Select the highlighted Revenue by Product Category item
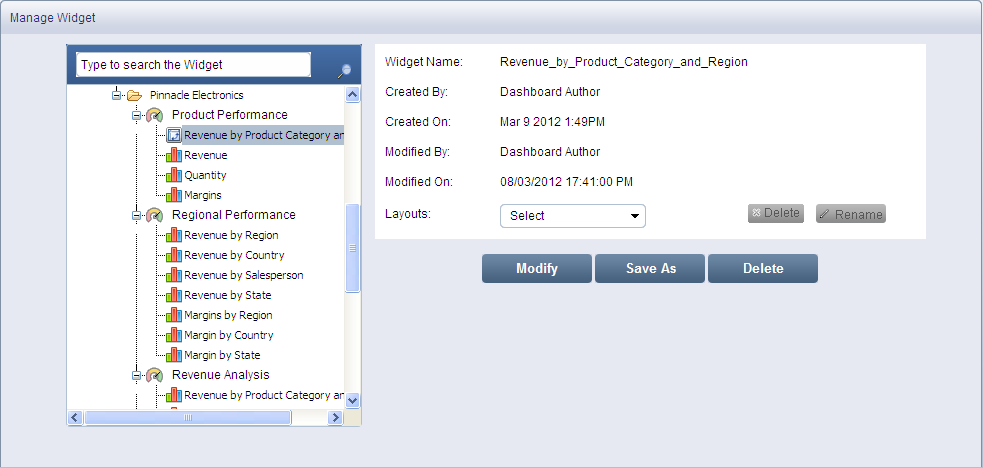Viewport: 983px width, 468px height. 264,135
